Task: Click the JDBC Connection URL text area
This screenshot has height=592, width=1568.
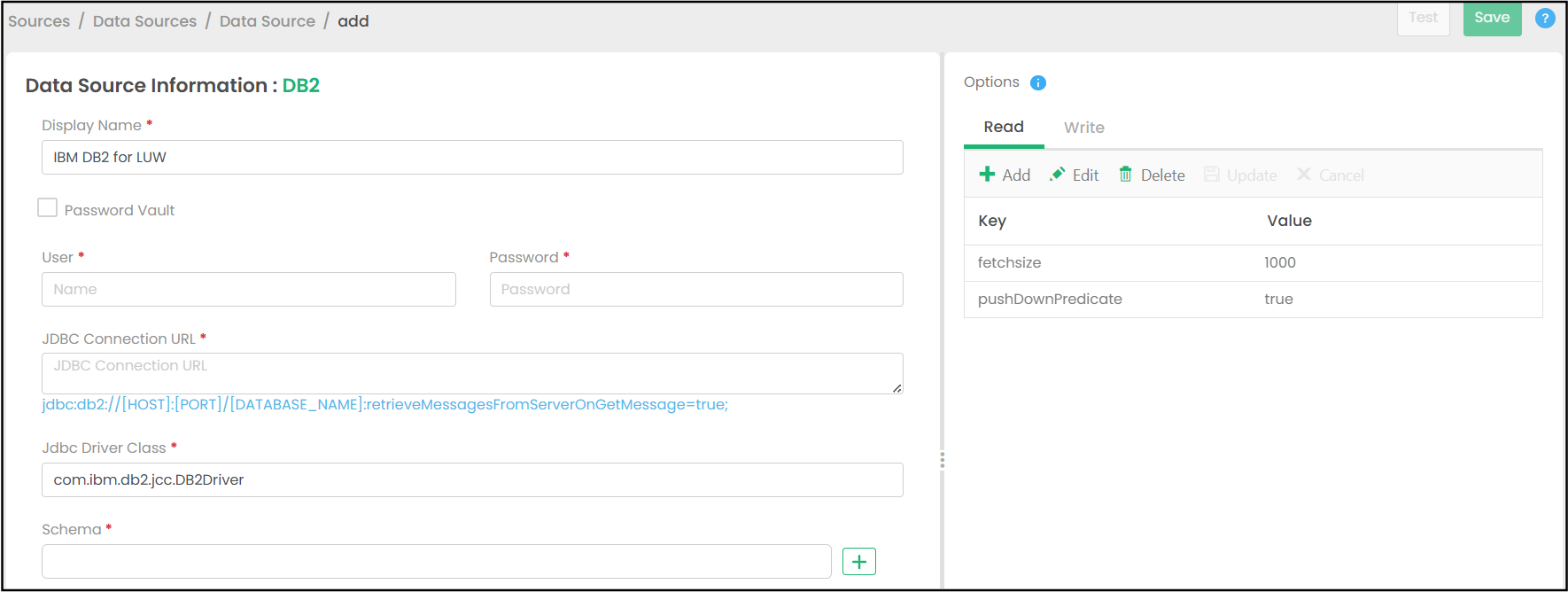Action: [472, 373]
